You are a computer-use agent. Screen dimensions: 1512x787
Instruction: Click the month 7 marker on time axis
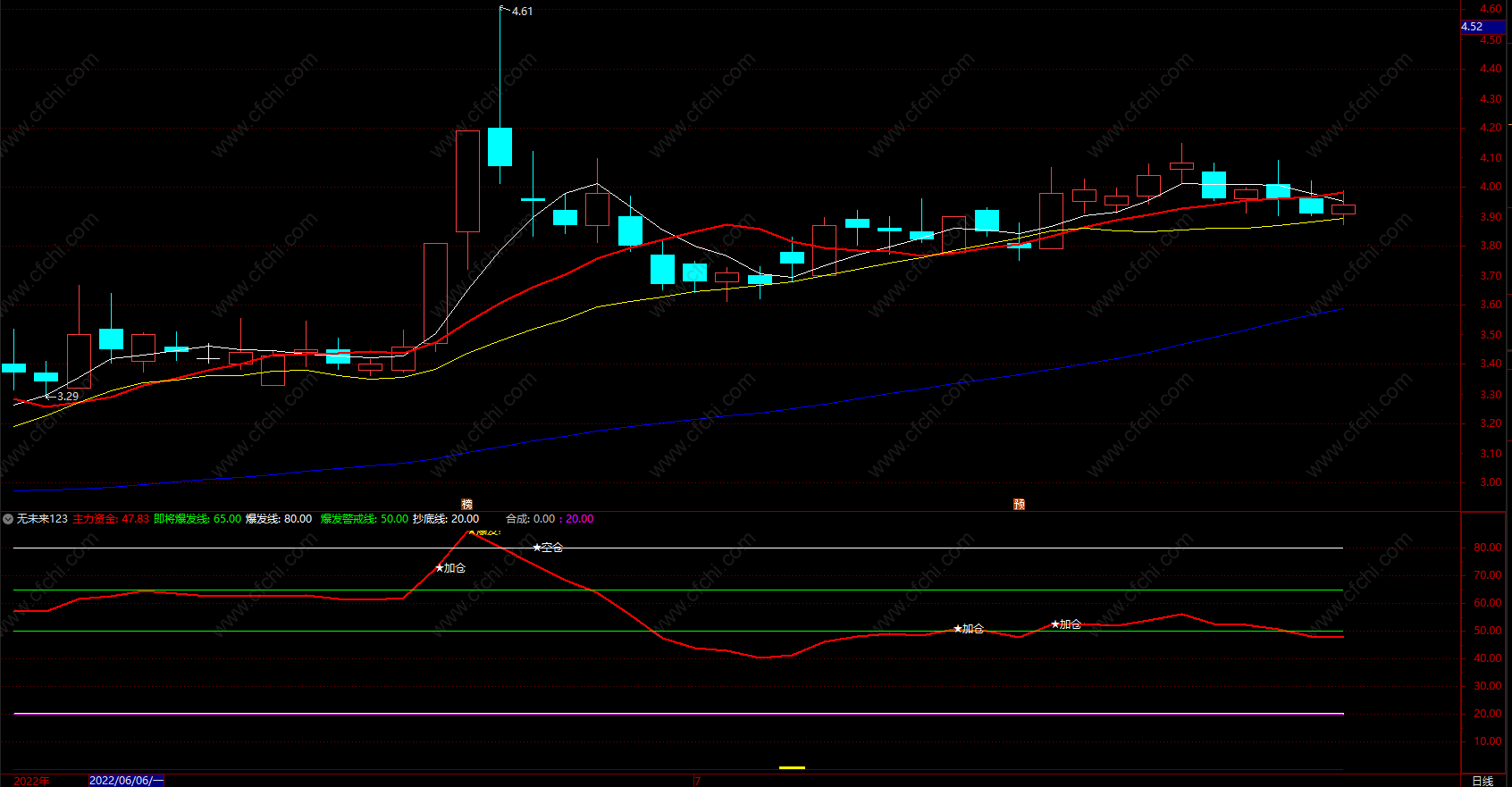point(698,781)
